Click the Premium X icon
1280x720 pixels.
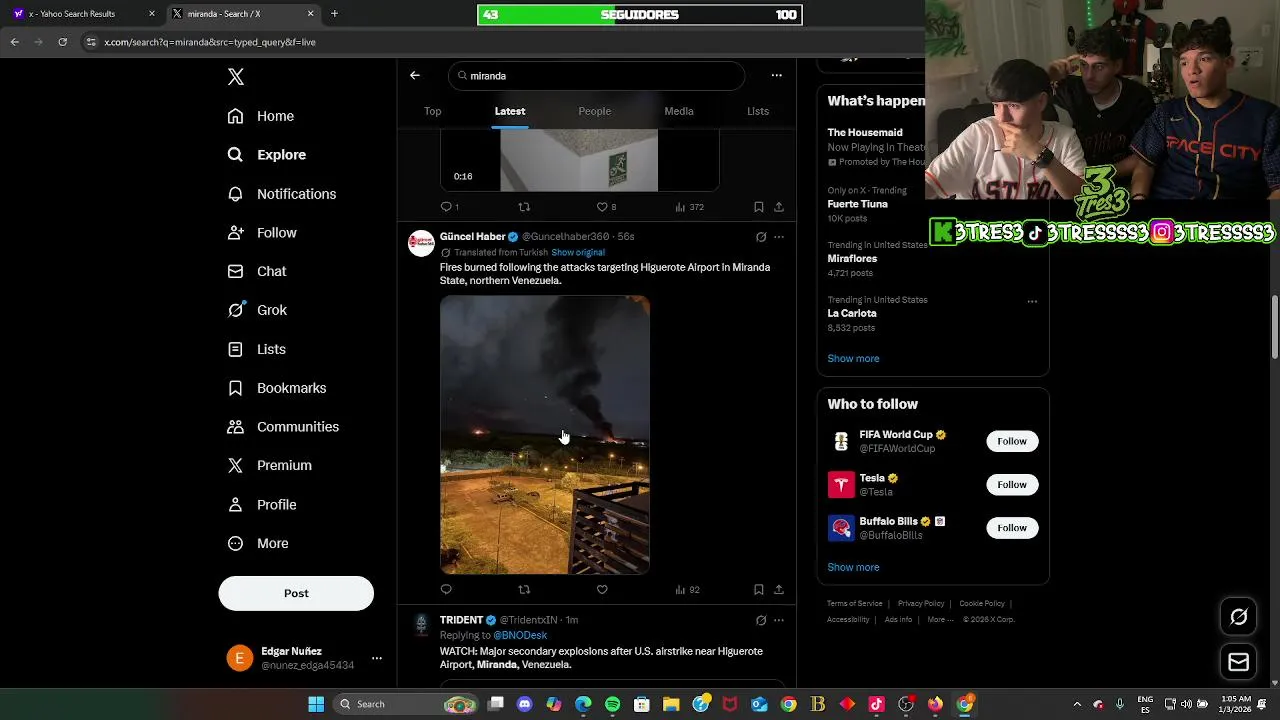tap(235, 465)
